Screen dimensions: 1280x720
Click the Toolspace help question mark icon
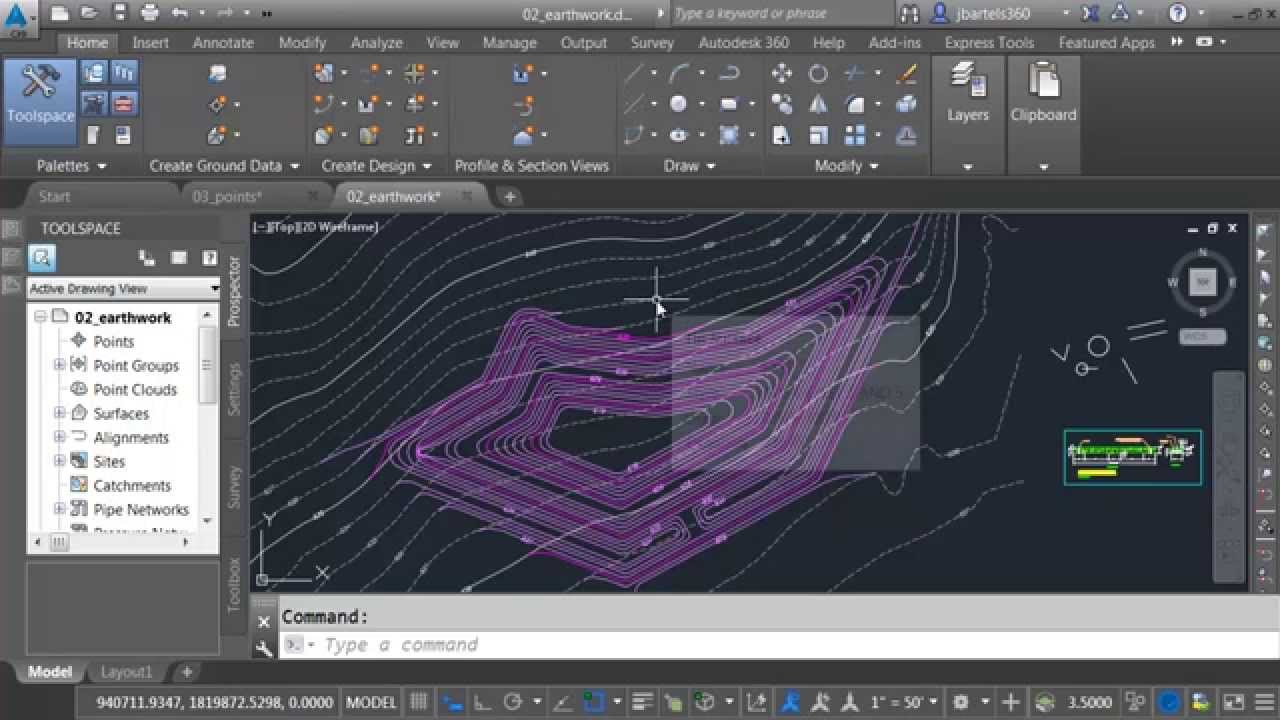(x=210, y=258)
